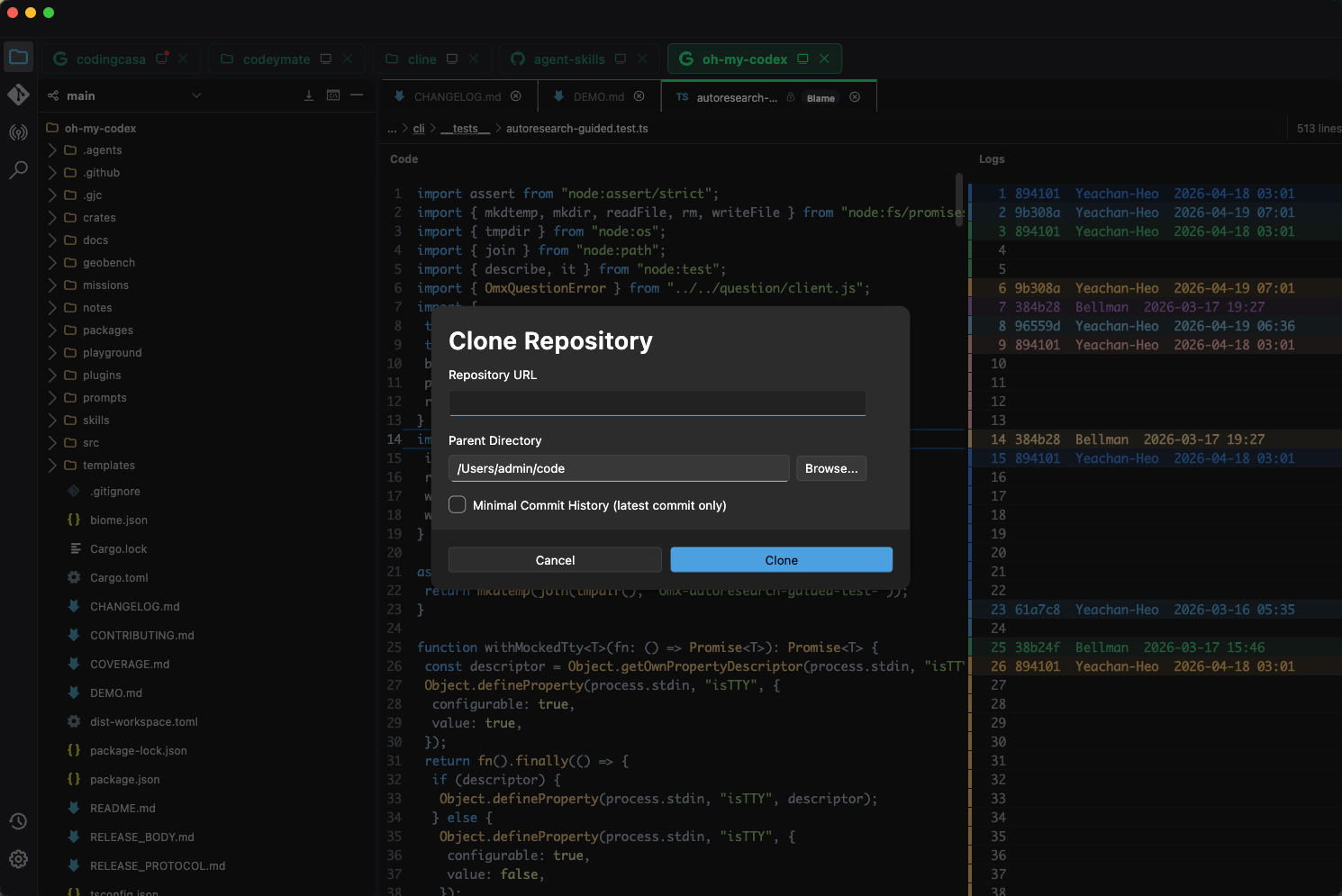The height and width of the screenshot is (896, 1342).
Task: Click the __tests__ breadcrumb link
Action: pos(465,129)
